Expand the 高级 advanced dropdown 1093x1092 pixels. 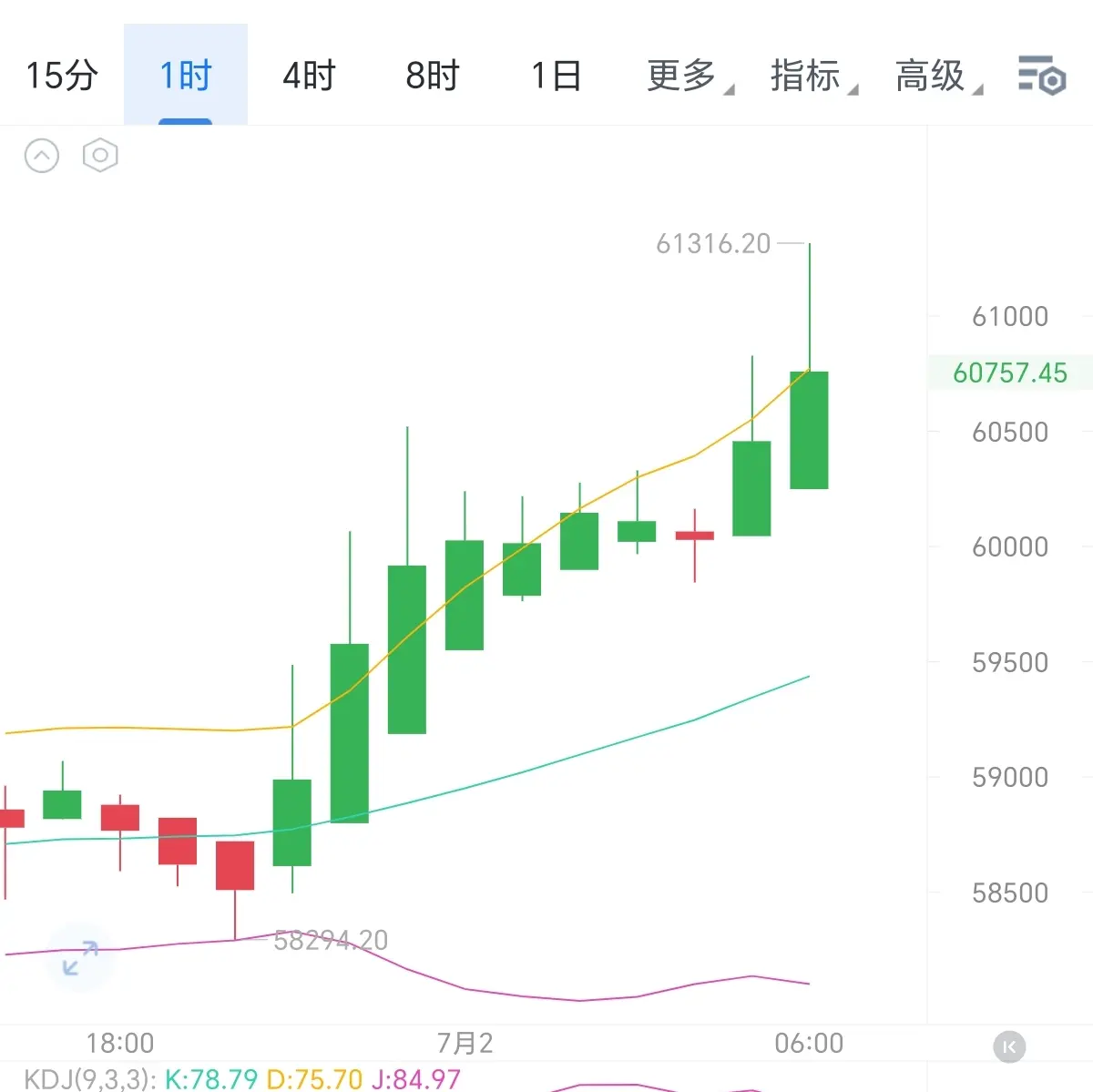click(x=938, y=75)
